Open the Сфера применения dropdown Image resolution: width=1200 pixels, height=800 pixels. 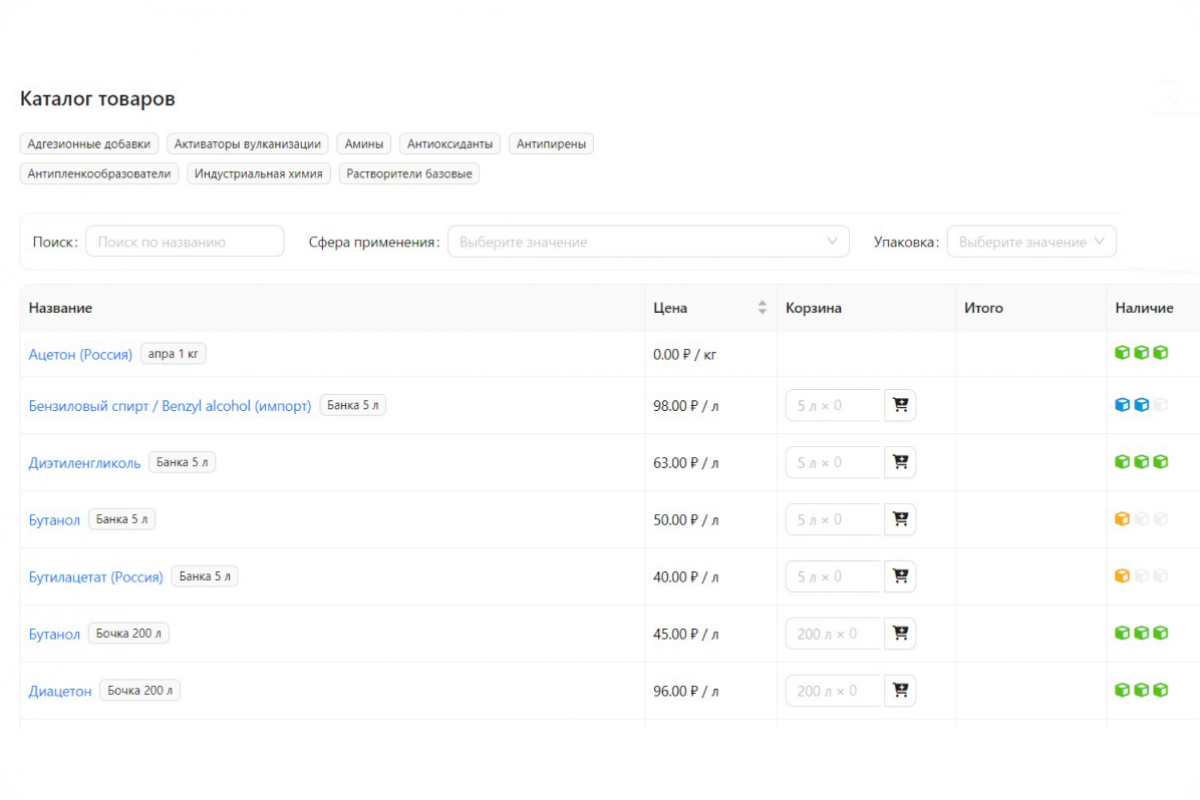(647, 242)
